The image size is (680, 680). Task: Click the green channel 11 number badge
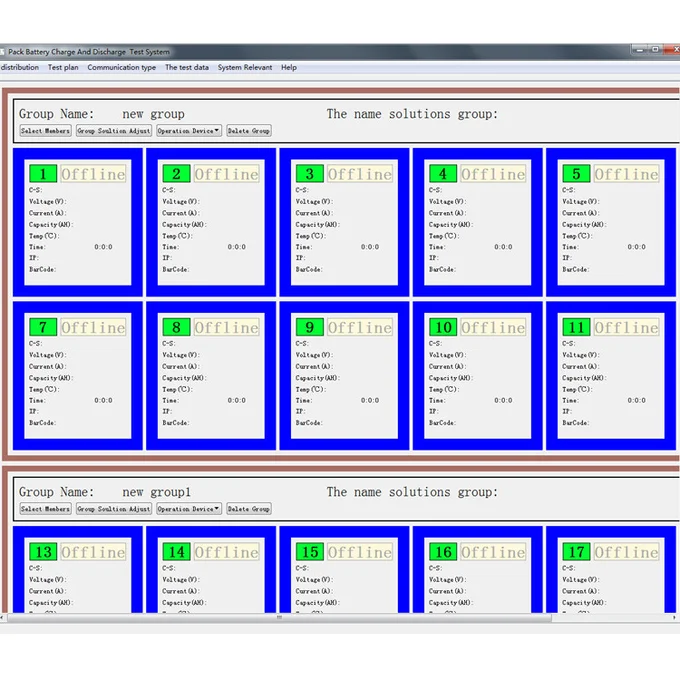576,327
